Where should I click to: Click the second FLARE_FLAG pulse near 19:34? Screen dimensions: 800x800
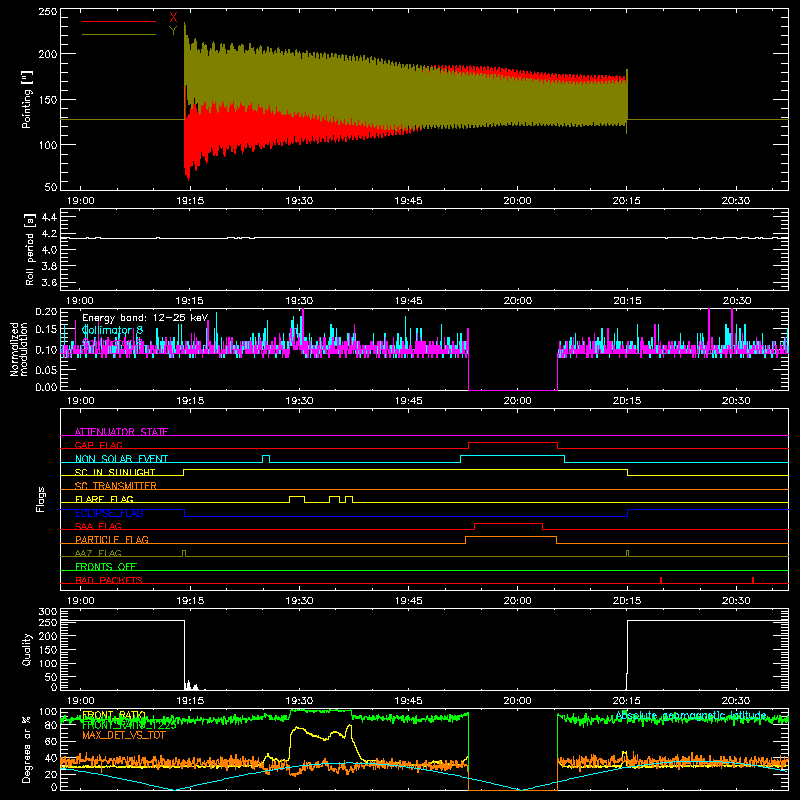click(x=334, y=499)
